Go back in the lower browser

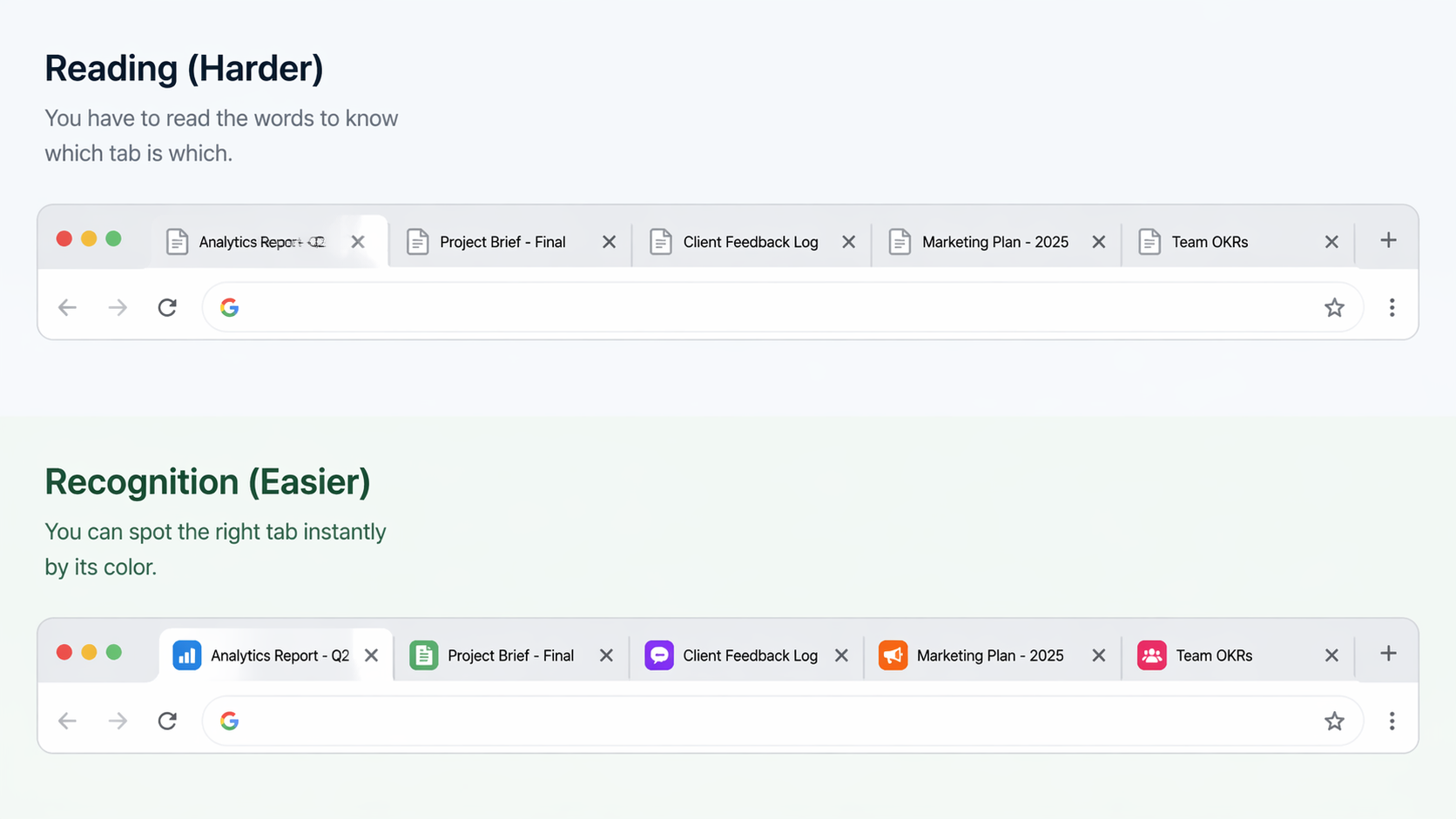(x=67, y=721)
